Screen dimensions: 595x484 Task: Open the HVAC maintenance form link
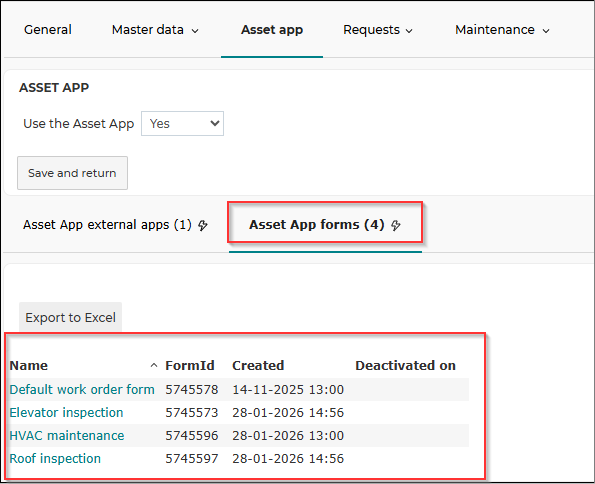[66, 435]
